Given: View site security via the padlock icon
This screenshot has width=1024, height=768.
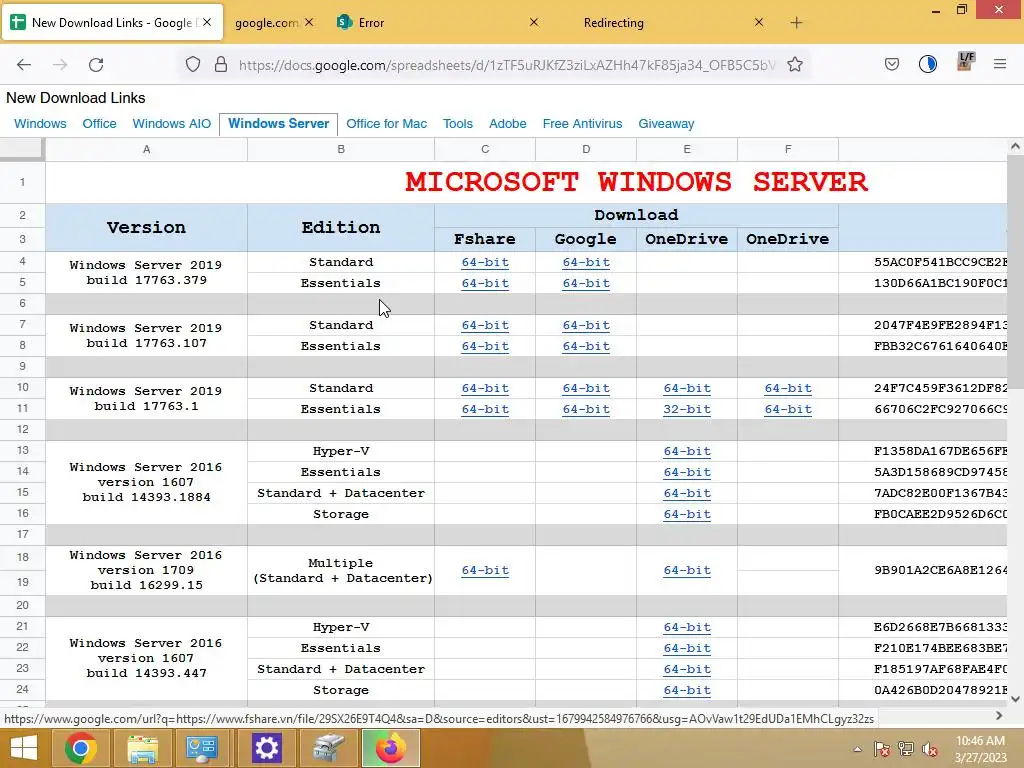Looking at the screenshot, I should (x=221, y=65).
